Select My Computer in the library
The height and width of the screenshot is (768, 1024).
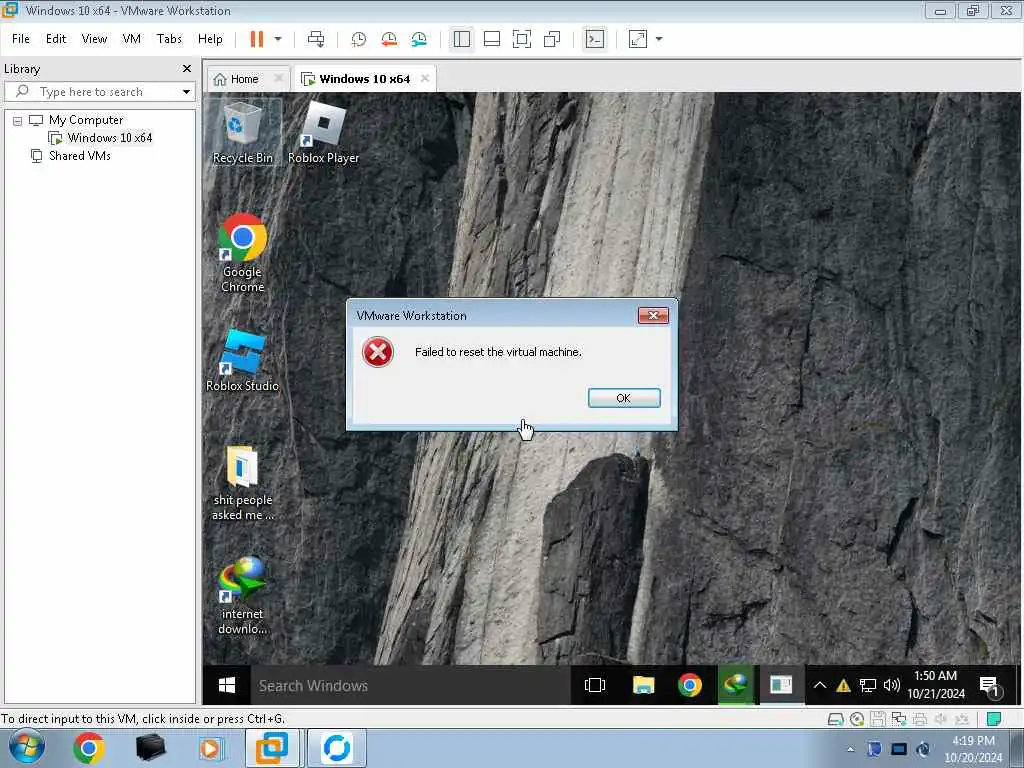[86, 120]
